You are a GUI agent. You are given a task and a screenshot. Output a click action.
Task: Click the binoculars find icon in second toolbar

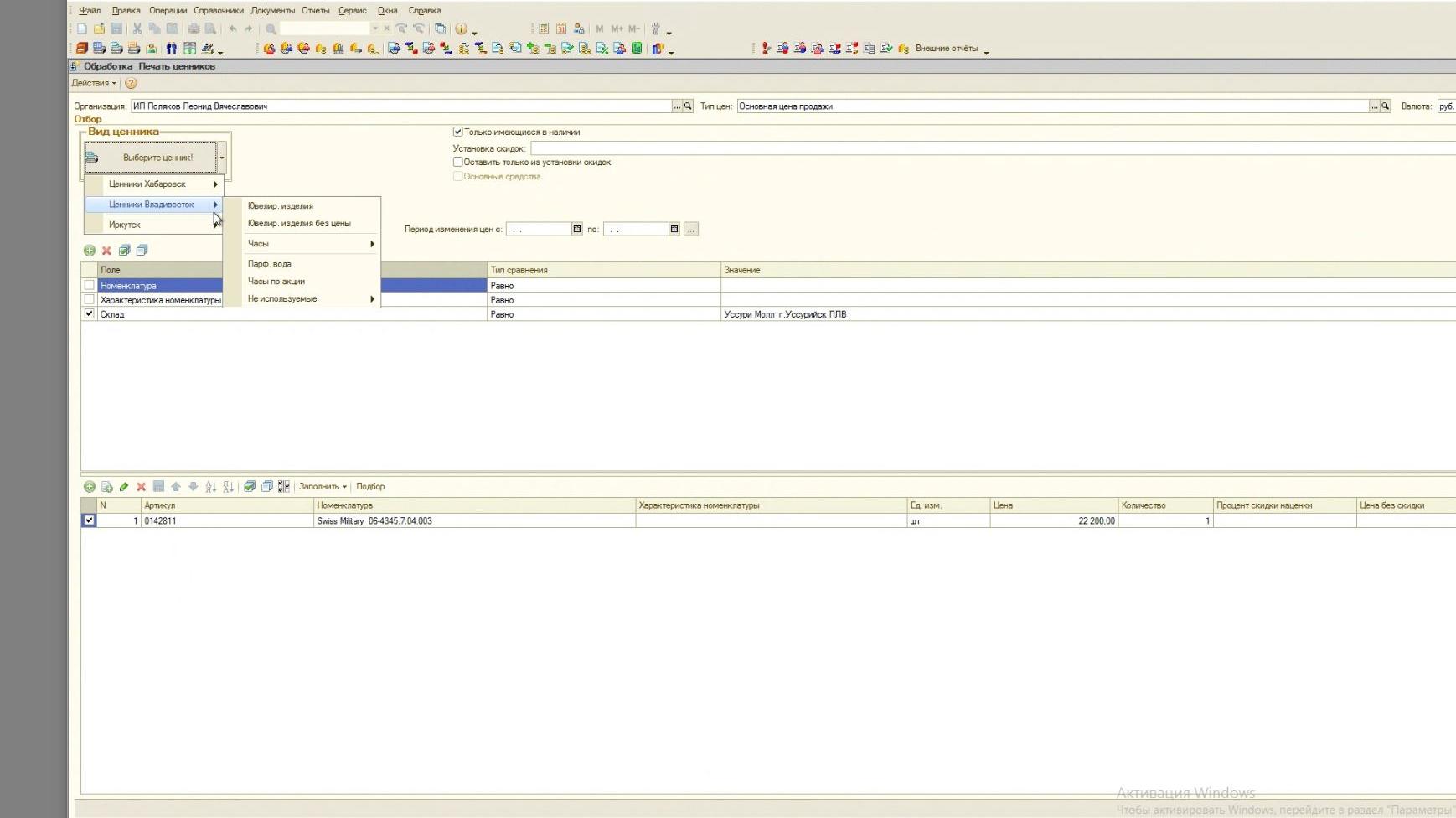(x=171, y=49)
